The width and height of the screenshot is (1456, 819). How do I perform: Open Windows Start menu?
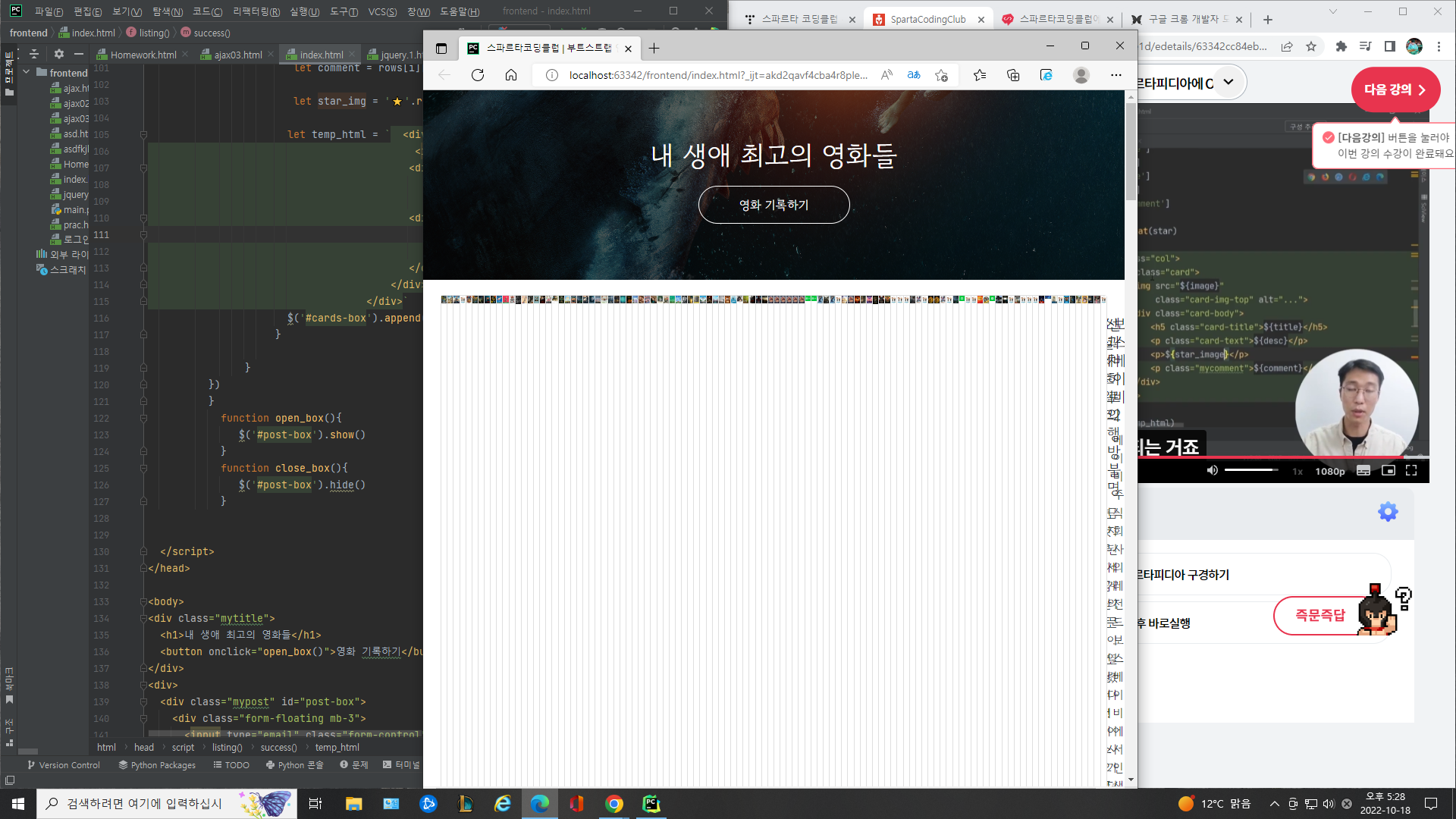pos(18,804)
